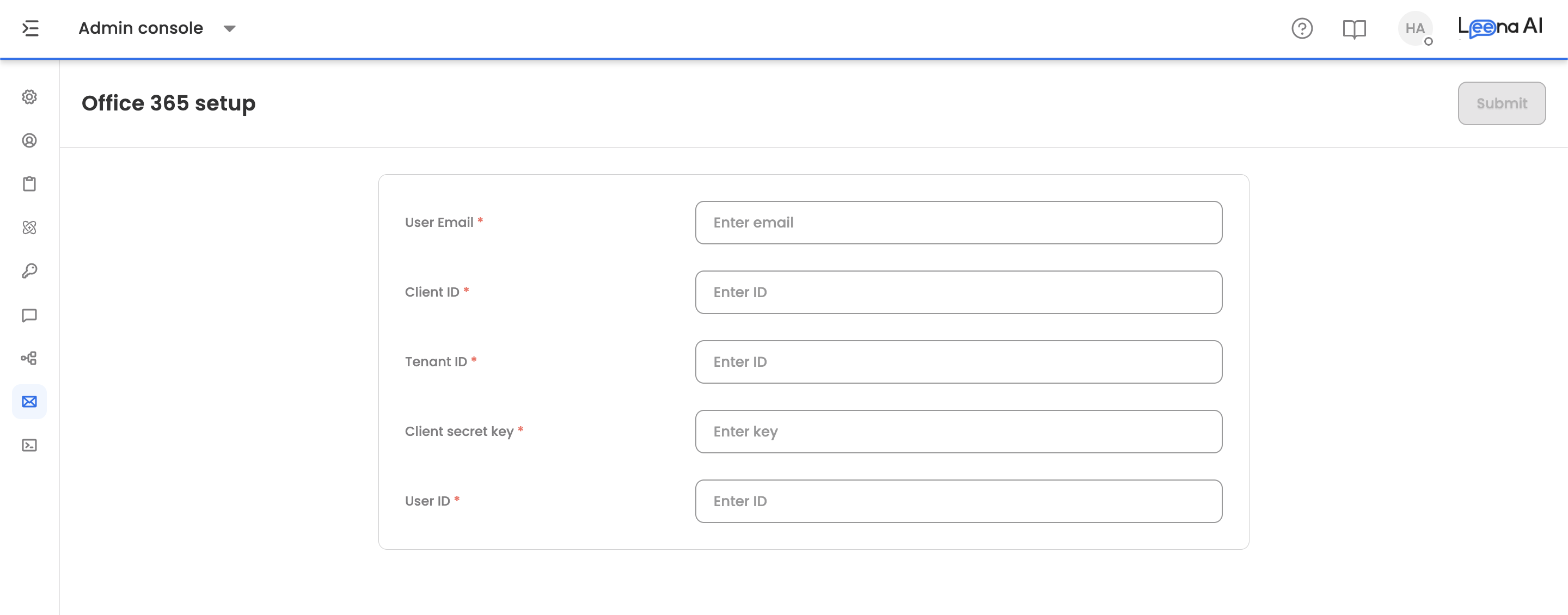Open the chat bubble sidebar icon
Viewport: 1568px width, 615px height.
[x=29, y=315]
